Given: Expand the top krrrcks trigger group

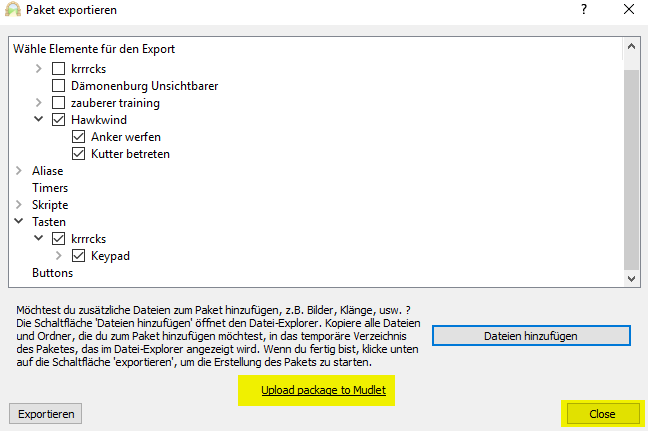Looking at the screenshot, I should (38, 69).
